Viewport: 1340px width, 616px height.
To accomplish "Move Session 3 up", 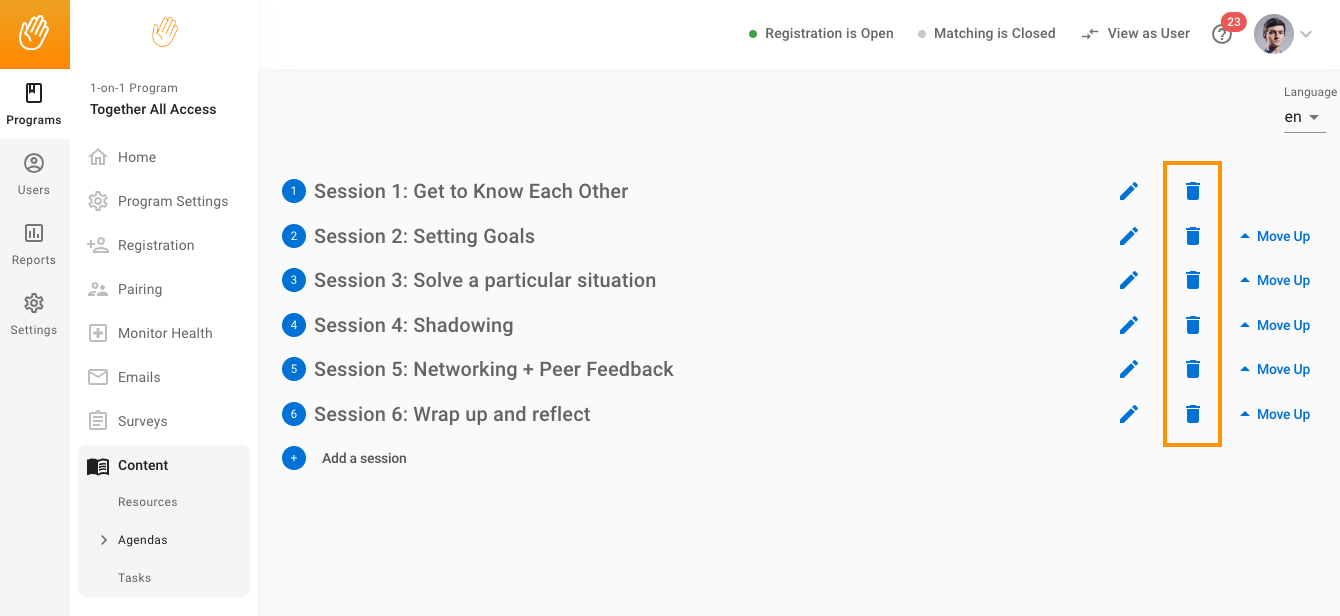I will click(1275, 280).
